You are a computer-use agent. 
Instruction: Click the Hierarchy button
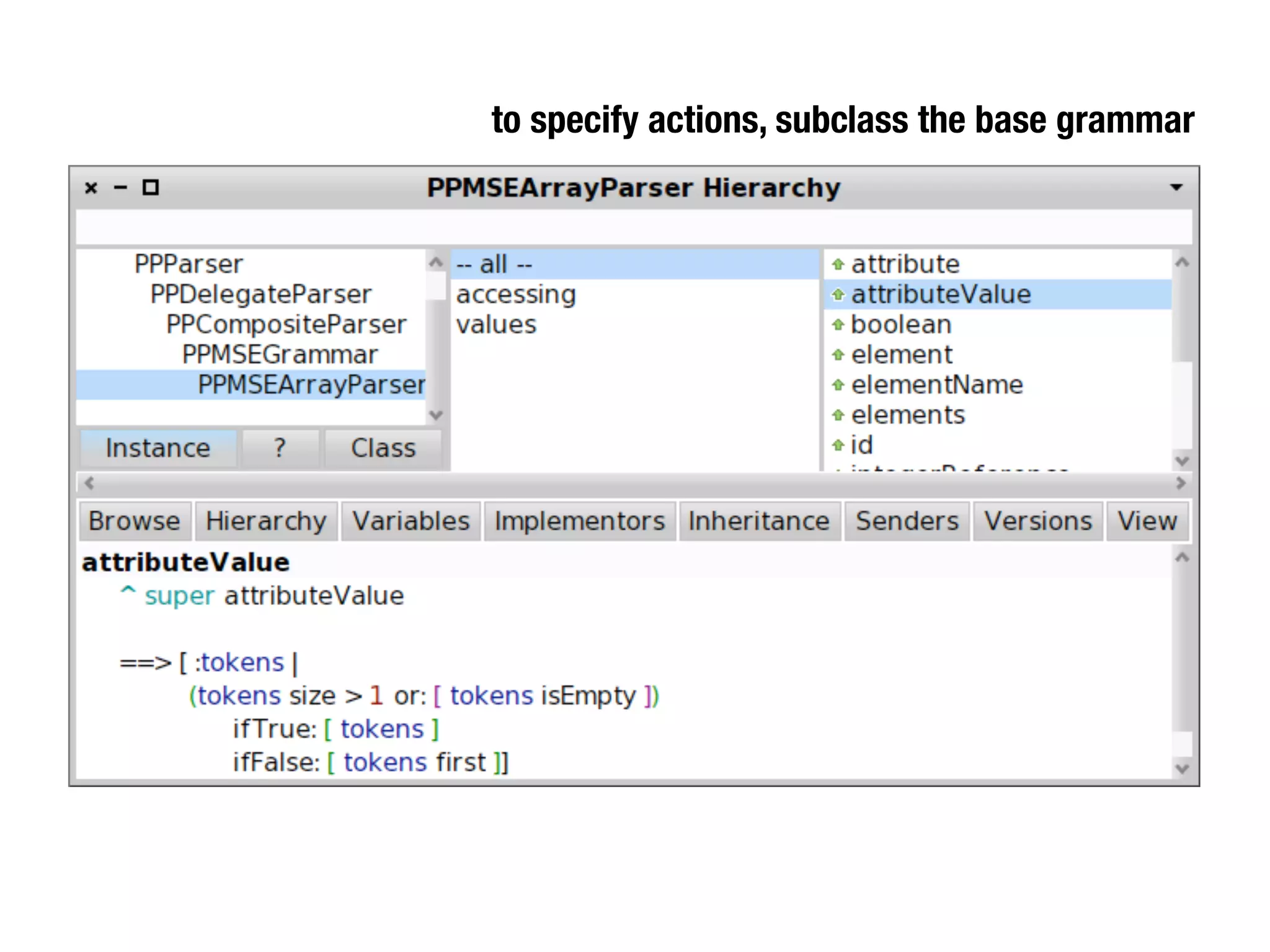[x=266, y=521]
